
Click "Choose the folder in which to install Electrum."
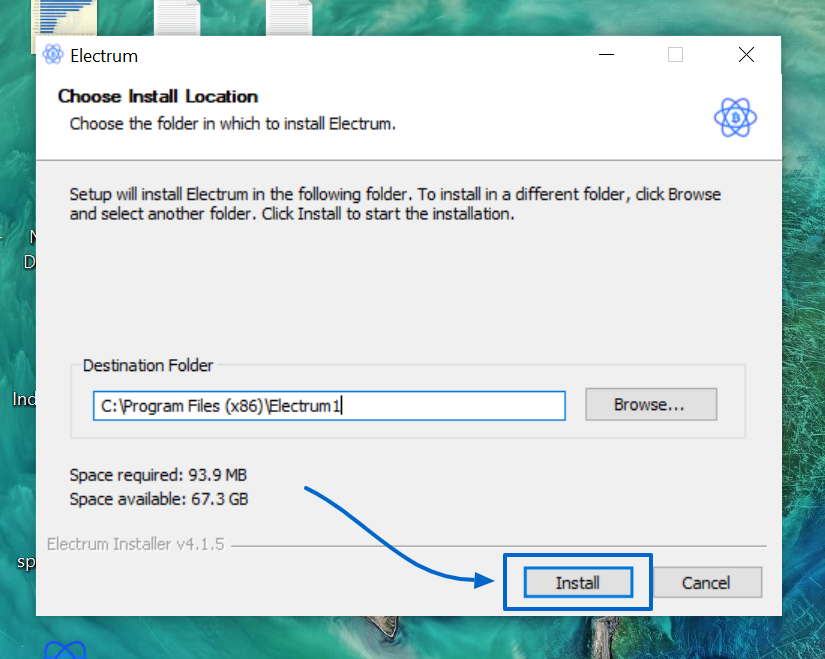[x=233, y=124]
